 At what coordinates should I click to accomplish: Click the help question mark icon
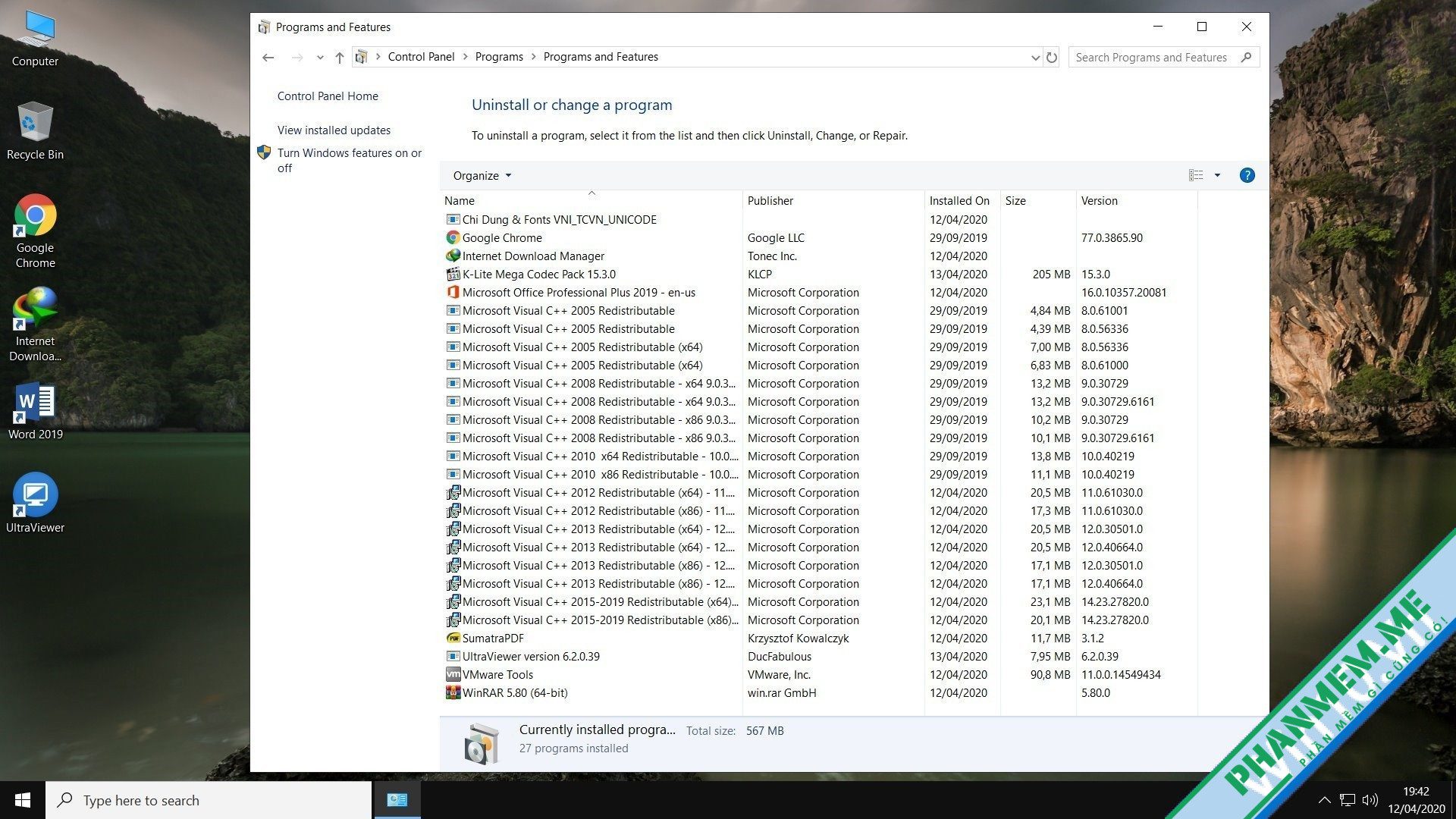point(1247,175)
